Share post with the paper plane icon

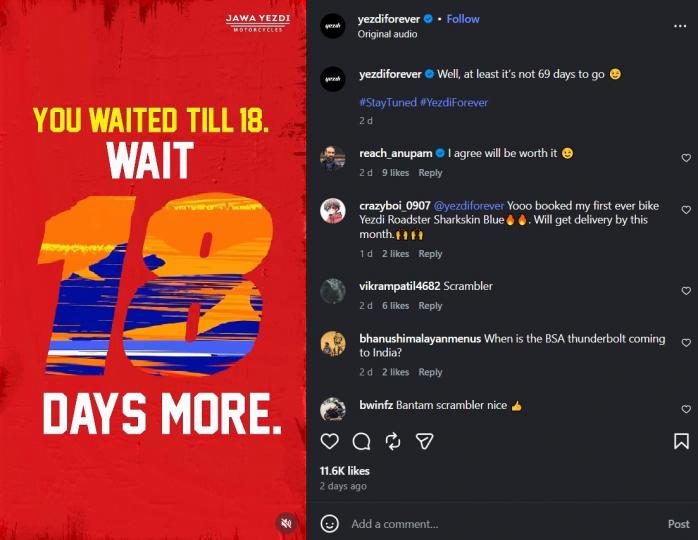pyautogui.click(x=425, y=441)
